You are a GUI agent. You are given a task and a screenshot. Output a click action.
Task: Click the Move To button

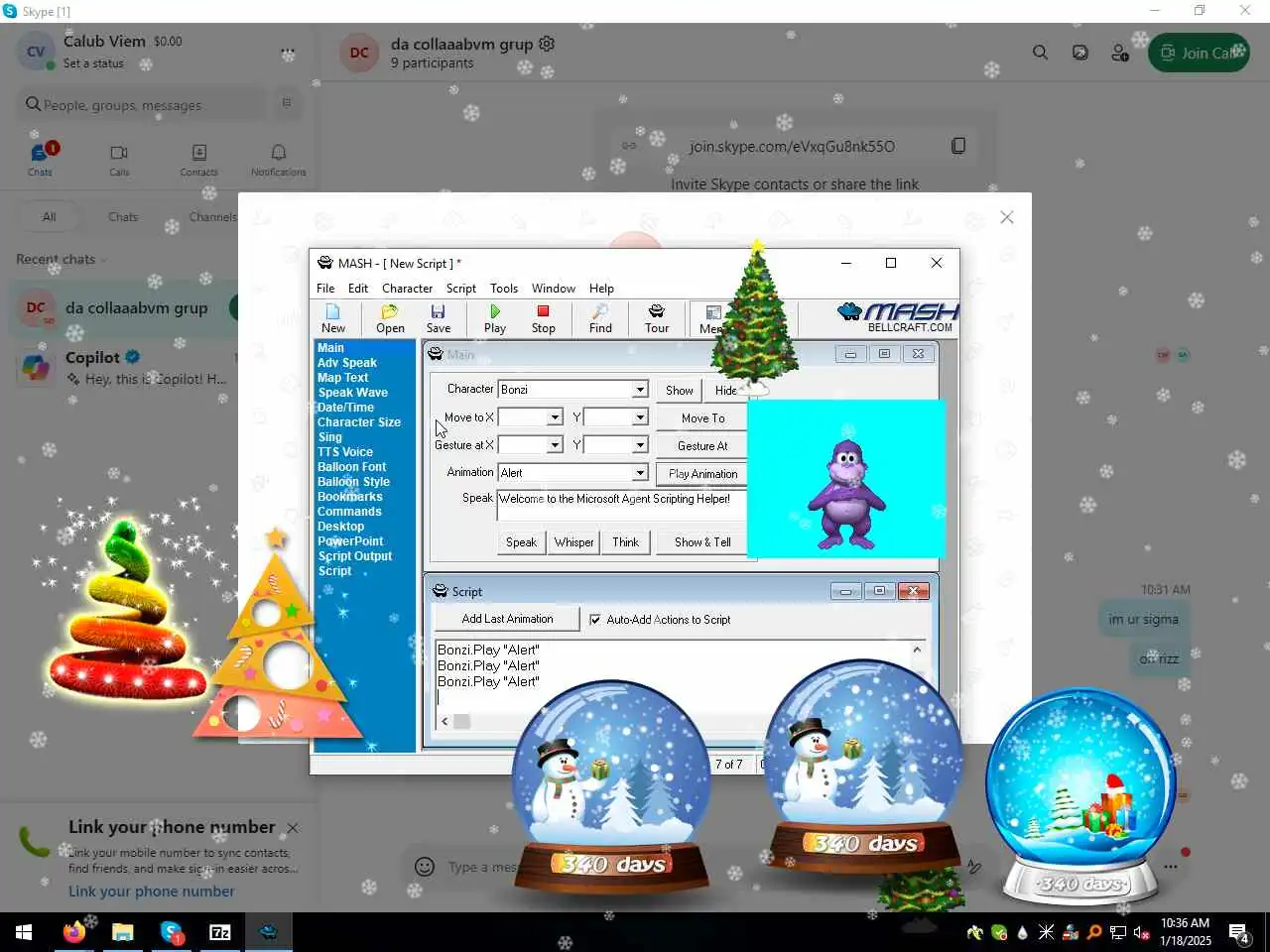pyautogui.click(x=702, y=418)
